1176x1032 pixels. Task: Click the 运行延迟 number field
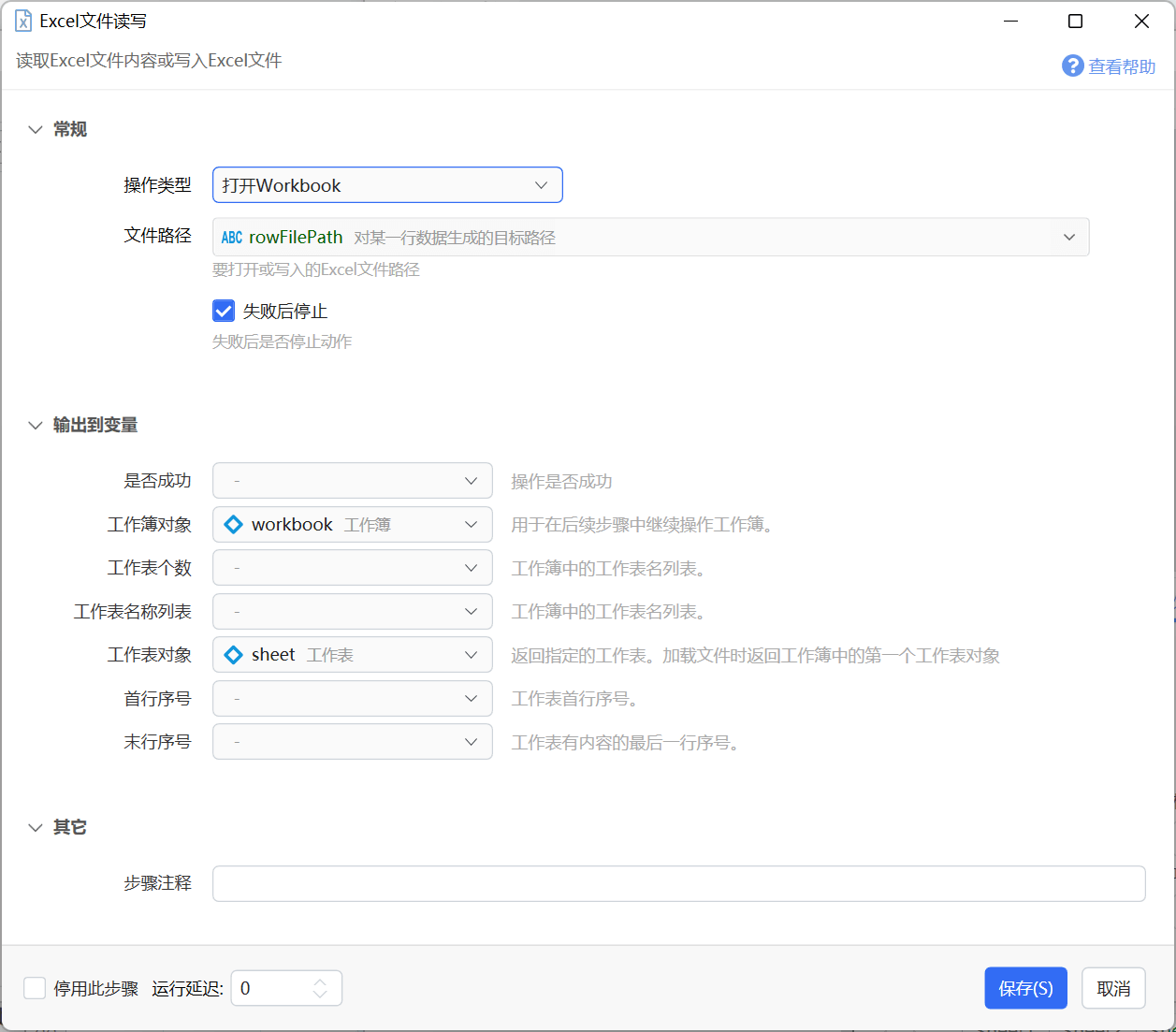click(x=286, y=988)
